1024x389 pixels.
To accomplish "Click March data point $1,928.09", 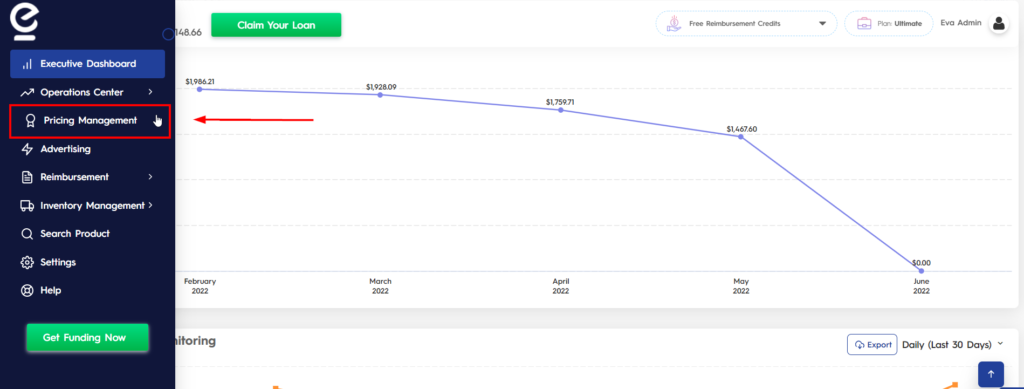I will pyautogui.click(x=380, y=95).
